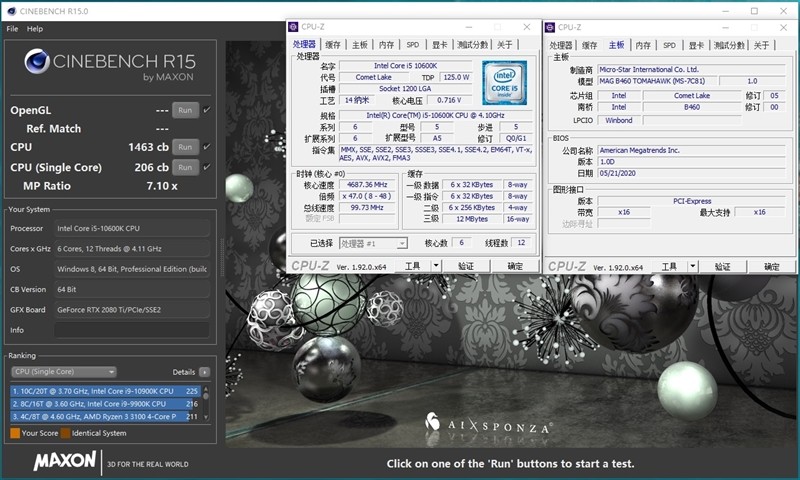Select the 测试分数 tab in right CPU-Z

(x=729, y=45)
